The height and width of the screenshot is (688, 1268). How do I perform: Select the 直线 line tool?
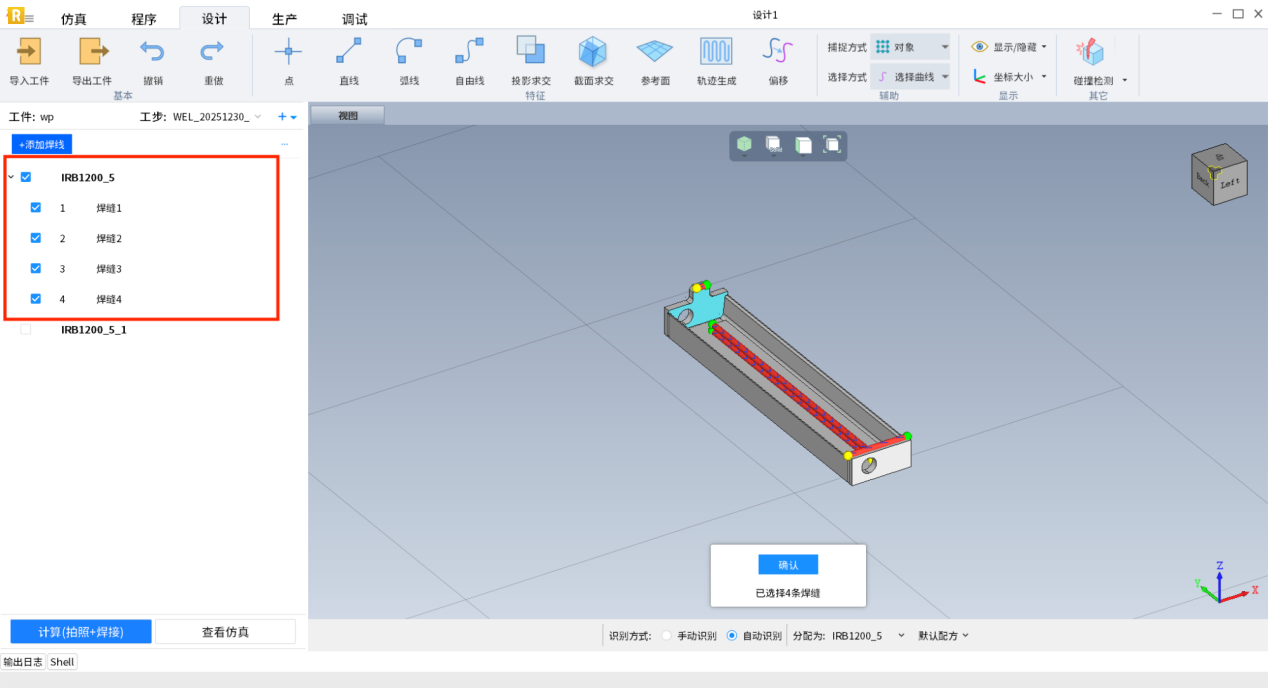[x=348, y=52]
